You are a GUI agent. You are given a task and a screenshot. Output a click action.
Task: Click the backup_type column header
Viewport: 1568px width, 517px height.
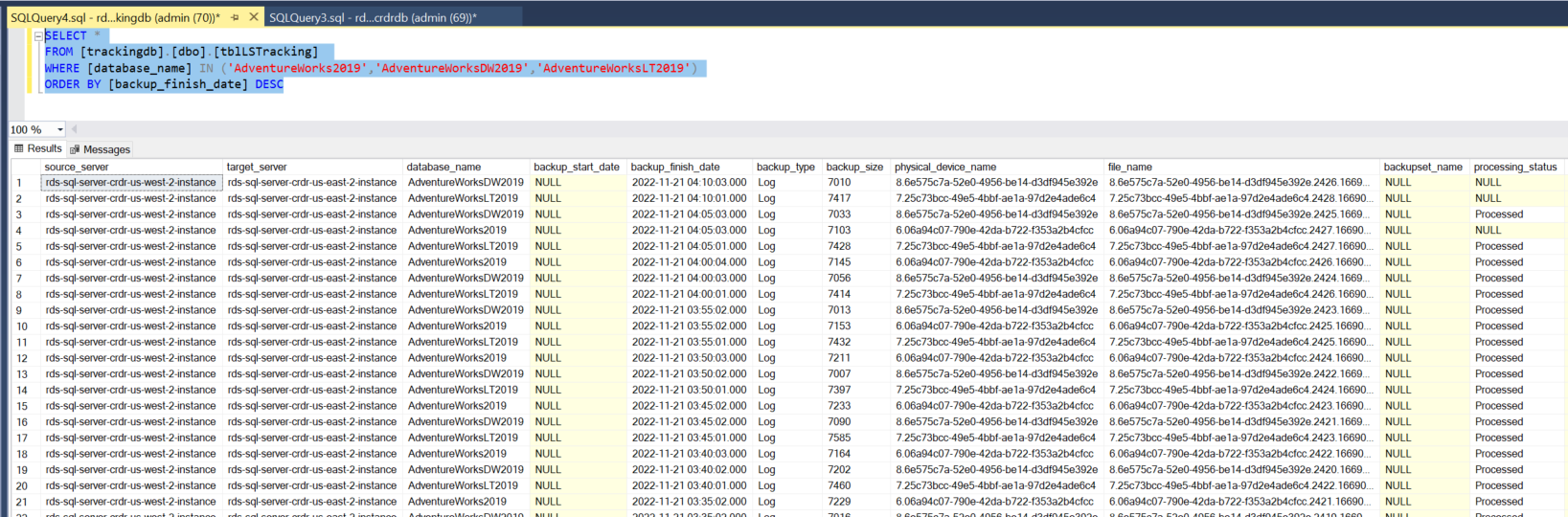pos(787,167)
